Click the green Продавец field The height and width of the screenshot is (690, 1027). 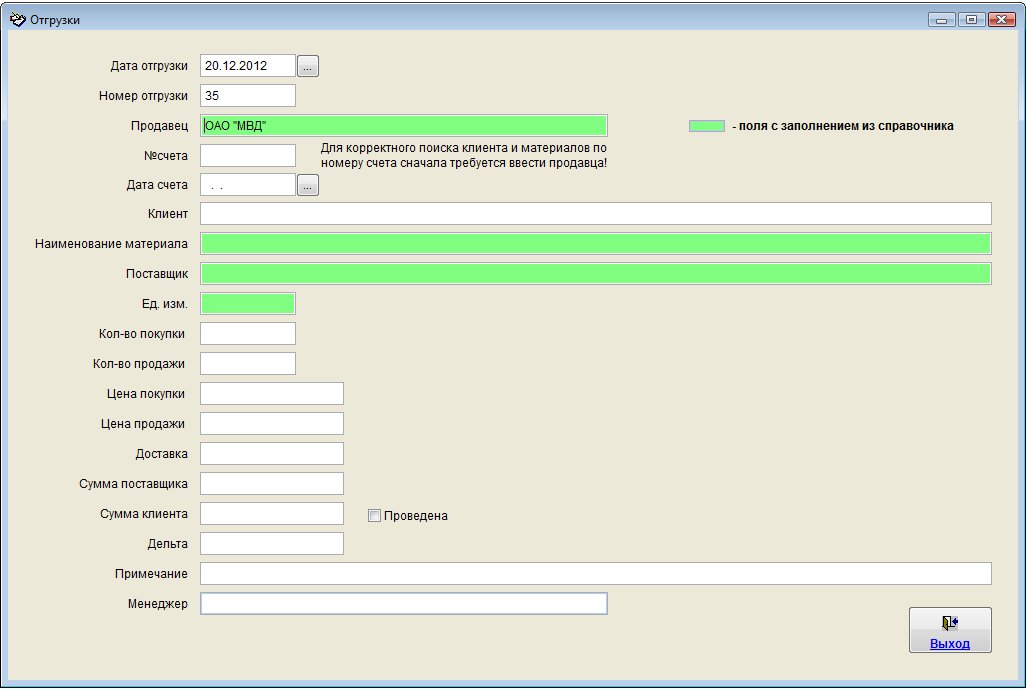coord(403,126)
